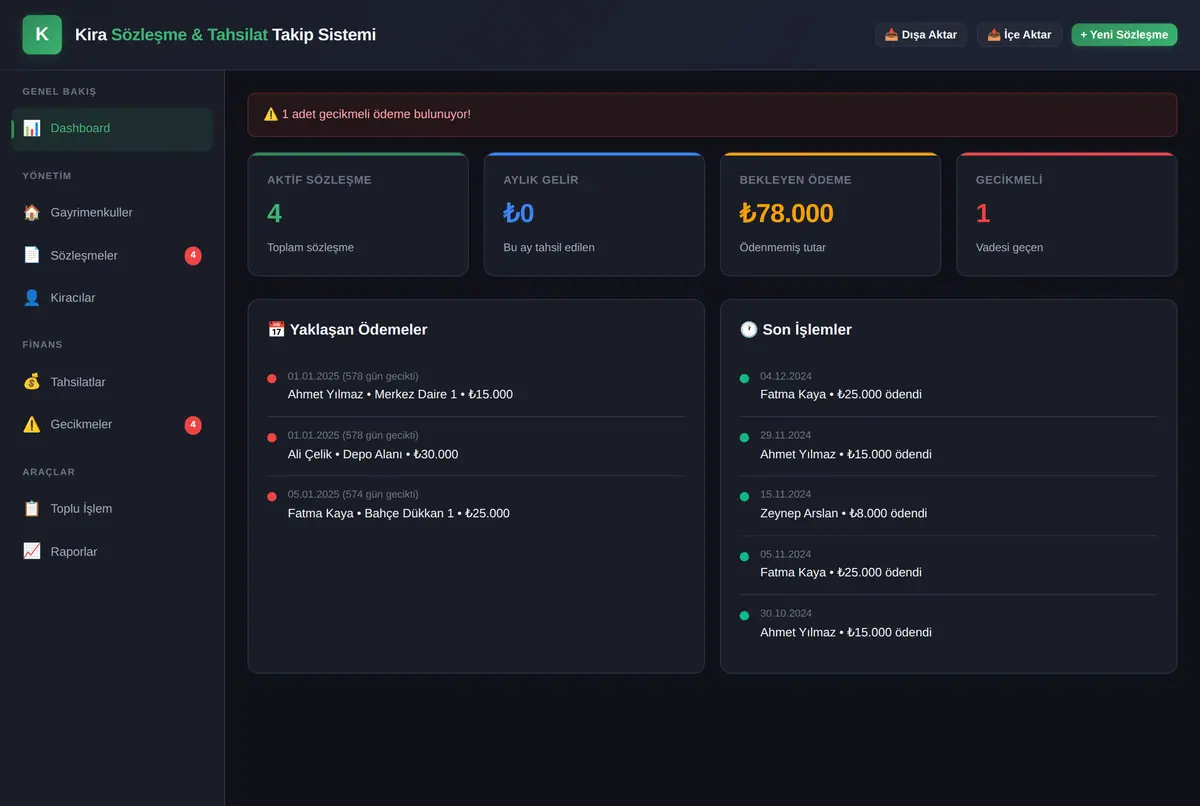Click the Dashboard chart icon in sidebar
The height and width of the screenshot is (806, 1200).
tap(32, 128)
